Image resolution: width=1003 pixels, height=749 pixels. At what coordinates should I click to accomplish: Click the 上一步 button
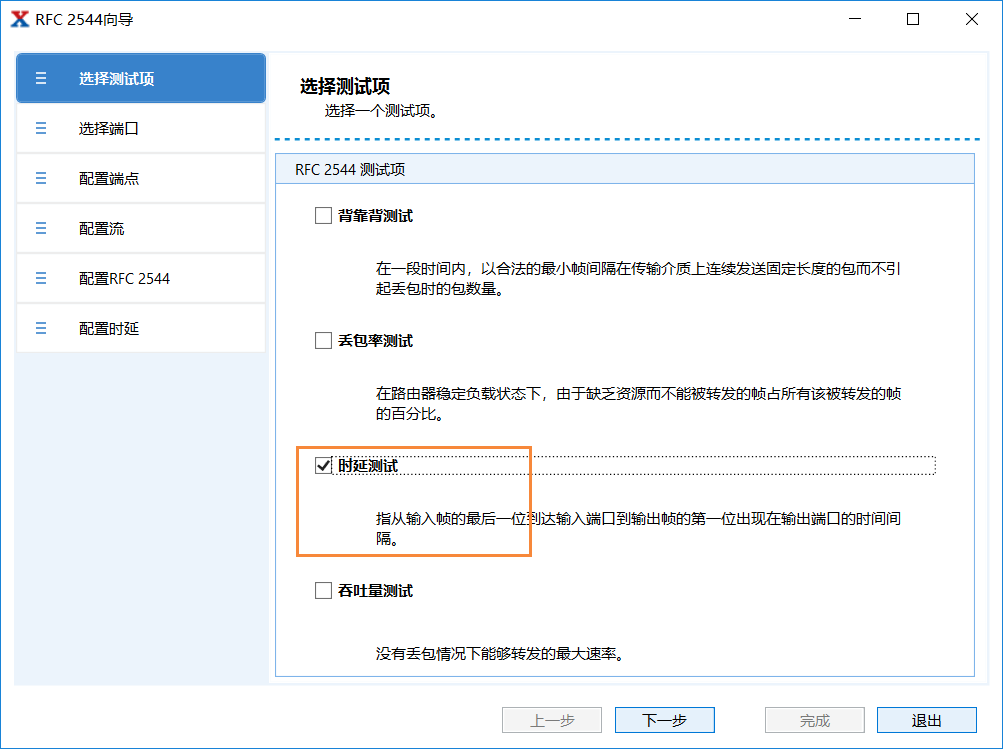point(551,719)
